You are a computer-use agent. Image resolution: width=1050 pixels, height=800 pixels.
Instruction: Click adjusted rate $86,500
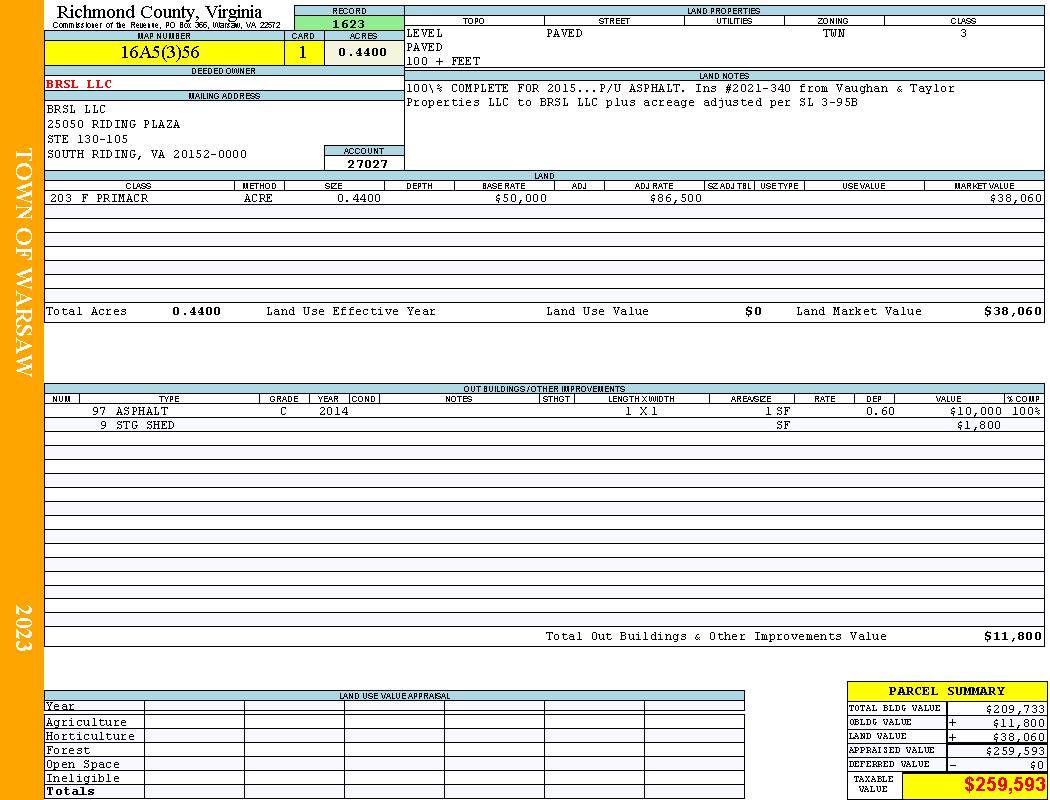(676, 198)
